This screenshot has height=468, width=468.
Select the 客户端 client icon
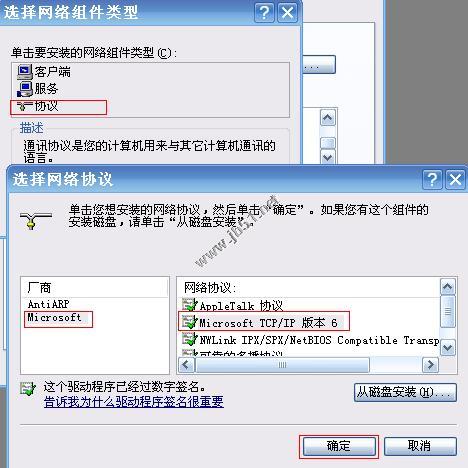(25, 72)
